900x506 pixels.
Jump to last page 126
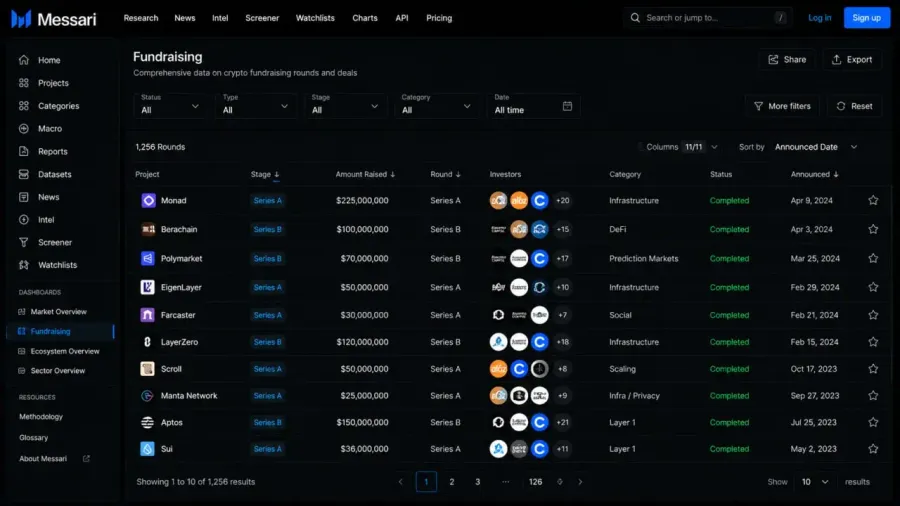click(535, 482)
